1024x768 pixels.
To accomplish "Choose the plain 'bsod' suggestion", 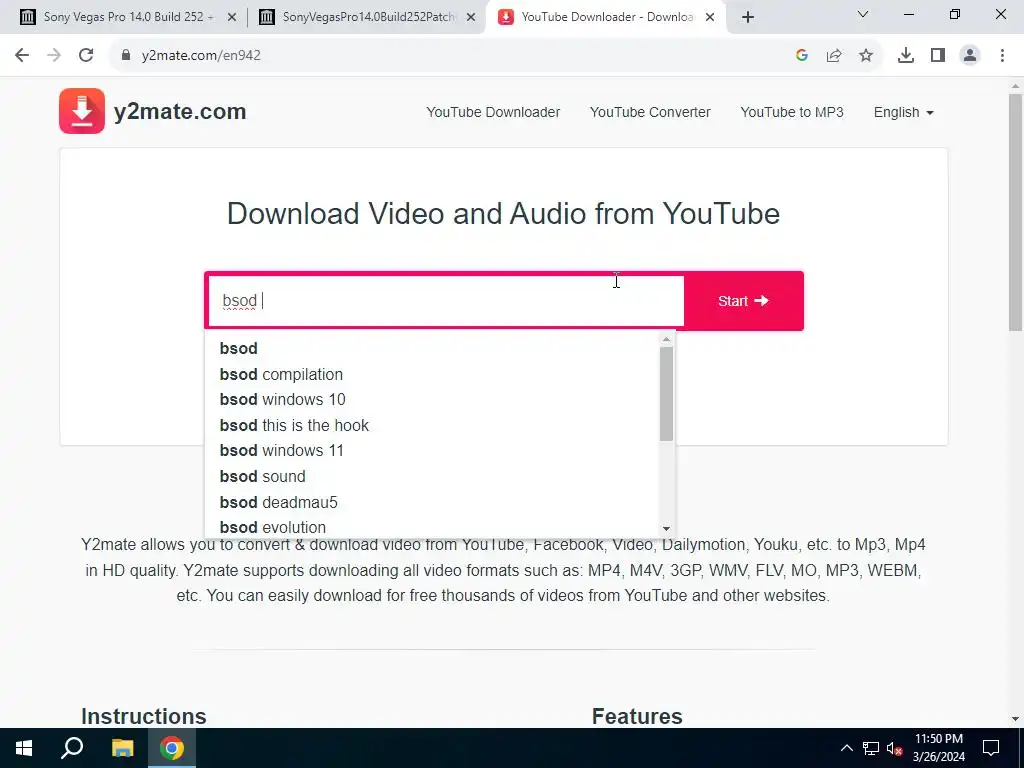I will point(432,348).
